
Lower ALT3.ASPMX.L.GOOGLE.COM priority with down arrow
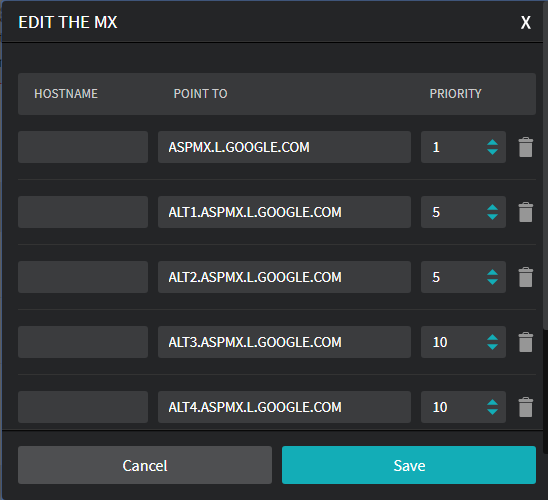pyautogui.click(x=492, y=347)
